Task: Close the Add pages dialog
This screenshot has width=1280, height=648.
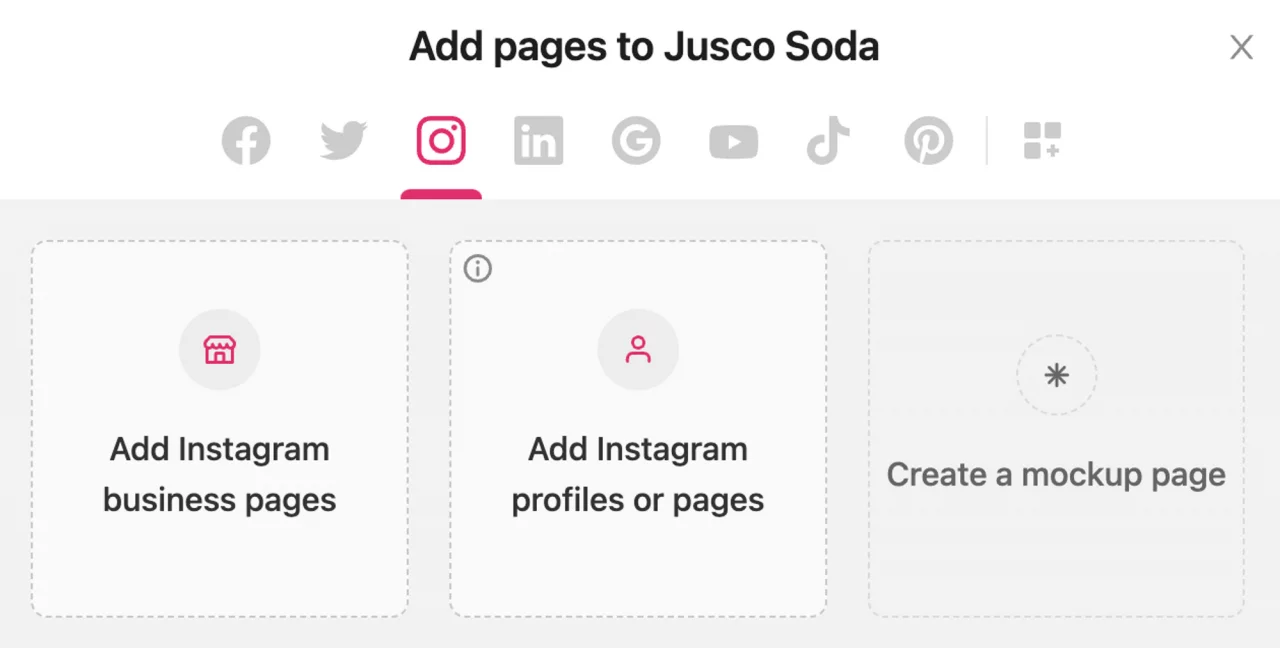Action: click(1241, 47)
